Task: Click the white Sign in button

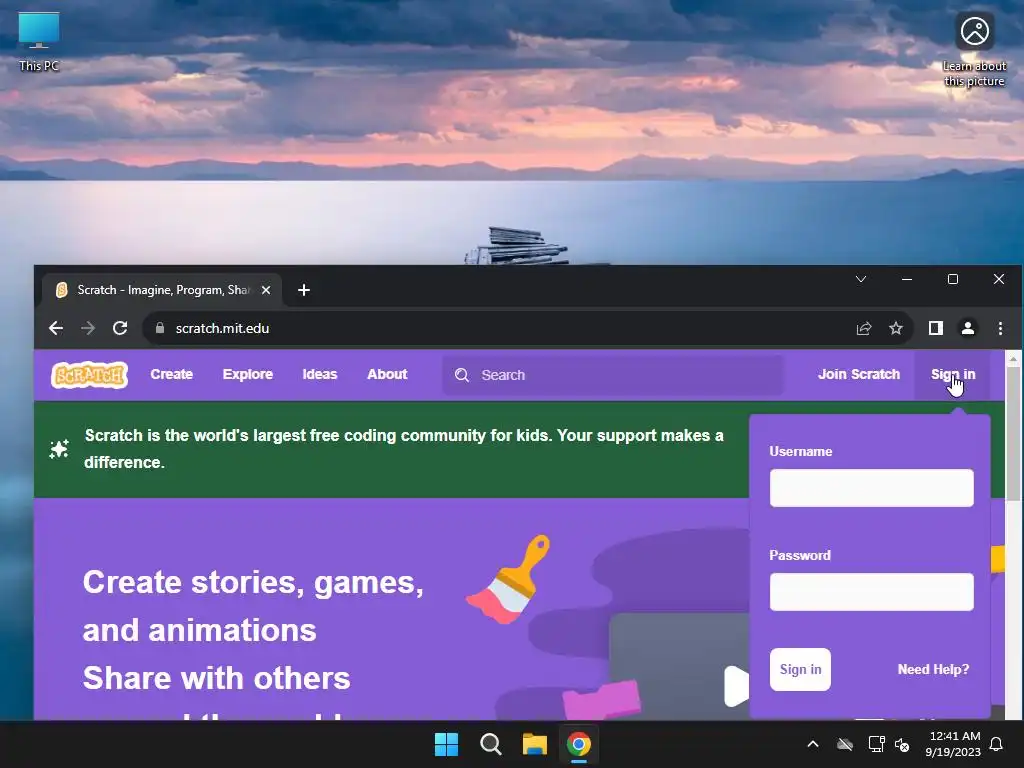Action: [800, 669]
